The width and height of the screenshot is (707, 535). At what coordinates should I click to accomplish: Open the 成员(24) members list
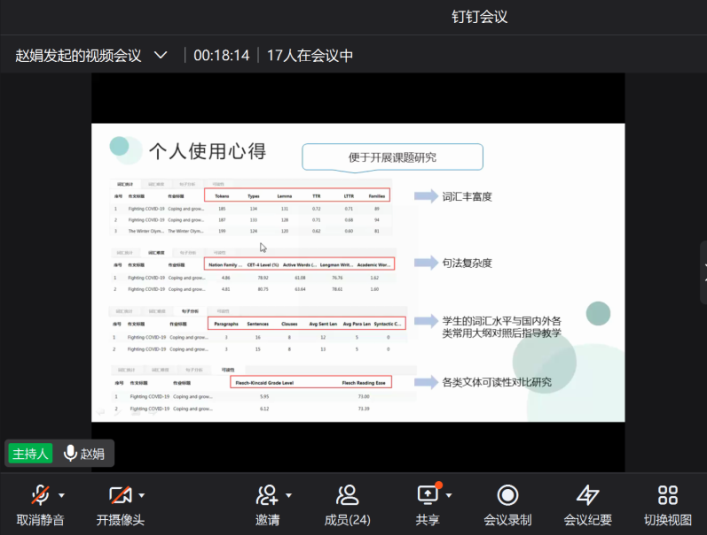click(347, 496)
